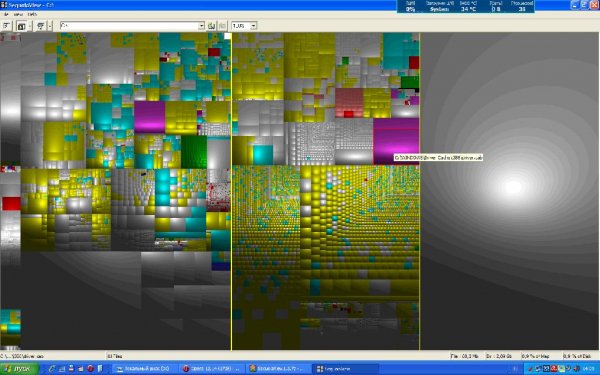Click the last quick launch icon next to Opera

click(100, 368)
